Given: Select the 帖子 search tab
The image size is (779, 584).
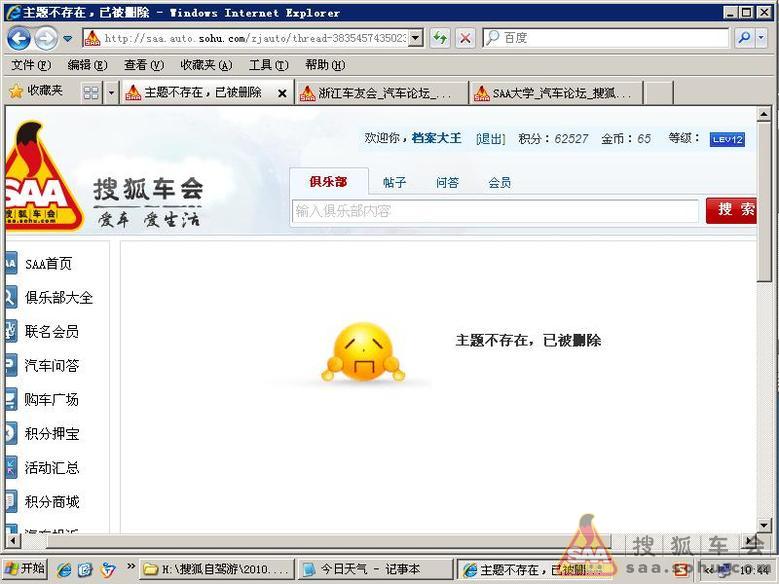Looking at the screenshot, I should (394, 182).
